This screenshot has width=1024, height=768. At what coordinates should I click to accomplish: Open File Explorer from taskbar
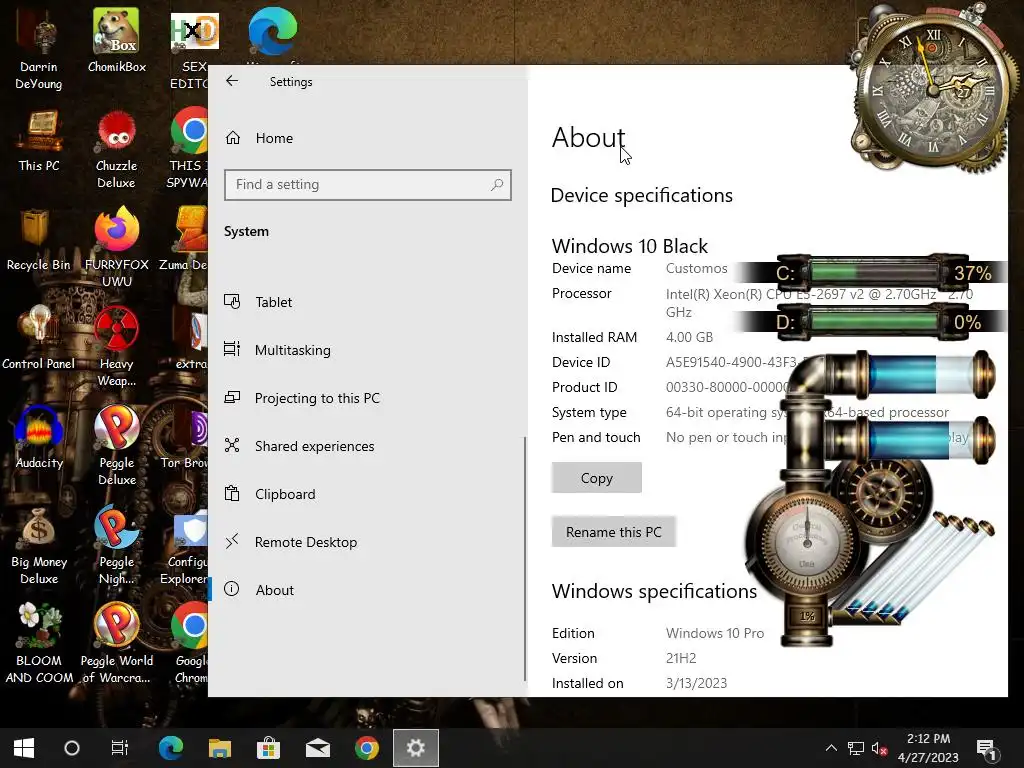tap(220, 748)
